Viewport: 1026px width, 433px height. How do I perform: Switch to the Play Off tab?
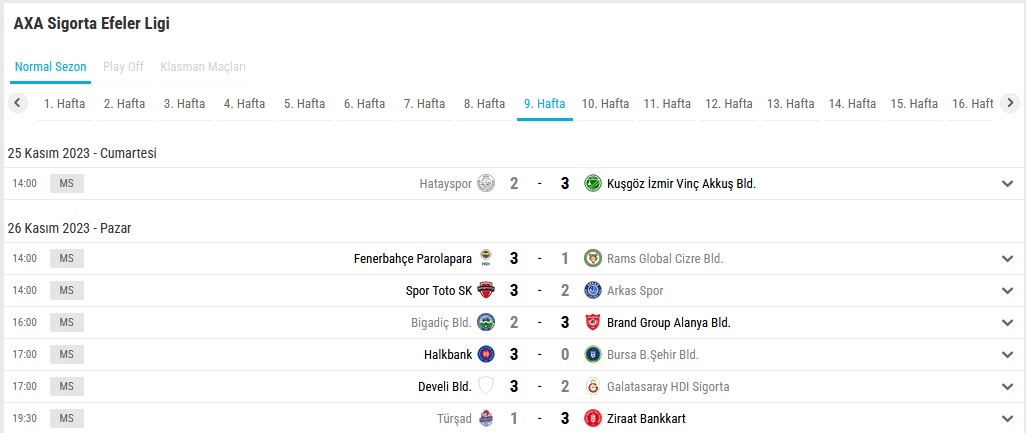pos(123,67)
